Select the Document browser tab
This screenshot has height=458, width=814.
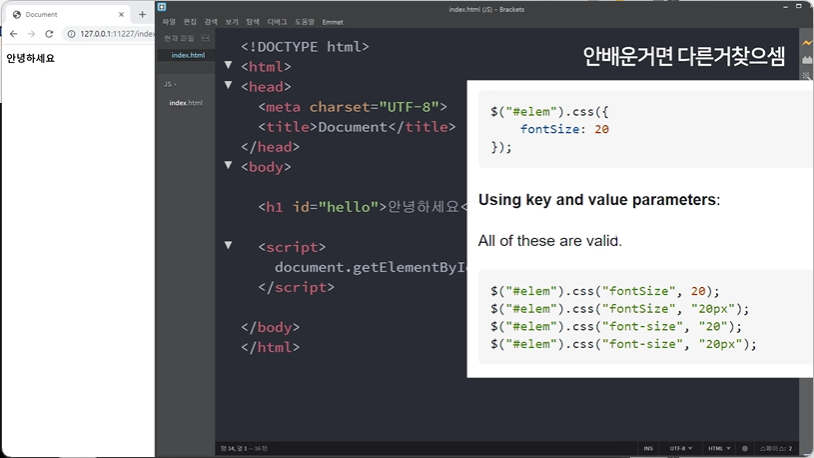67,15
